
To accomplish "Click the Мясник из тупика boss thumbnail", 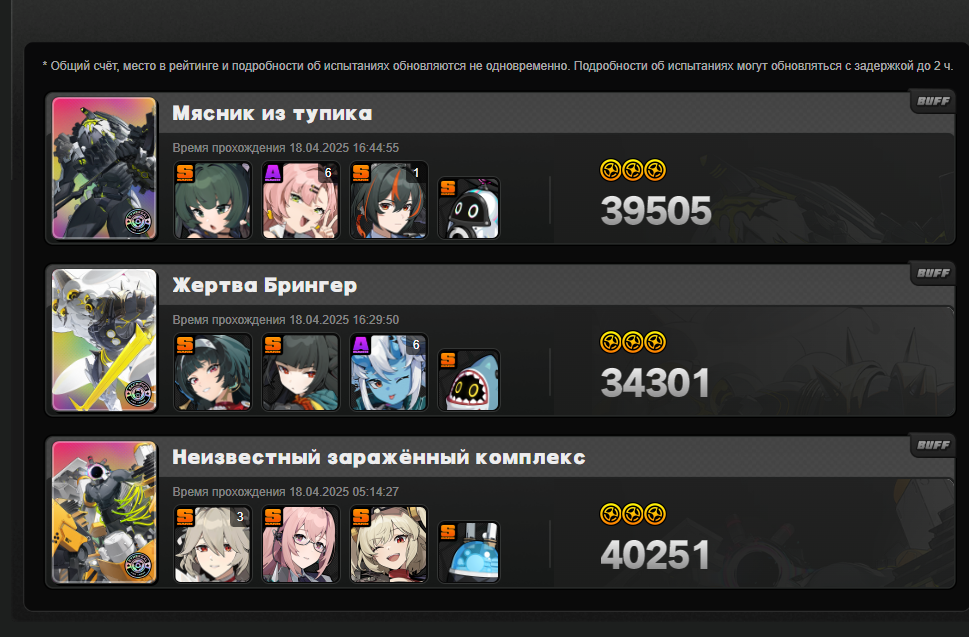I will pos(104,168).
